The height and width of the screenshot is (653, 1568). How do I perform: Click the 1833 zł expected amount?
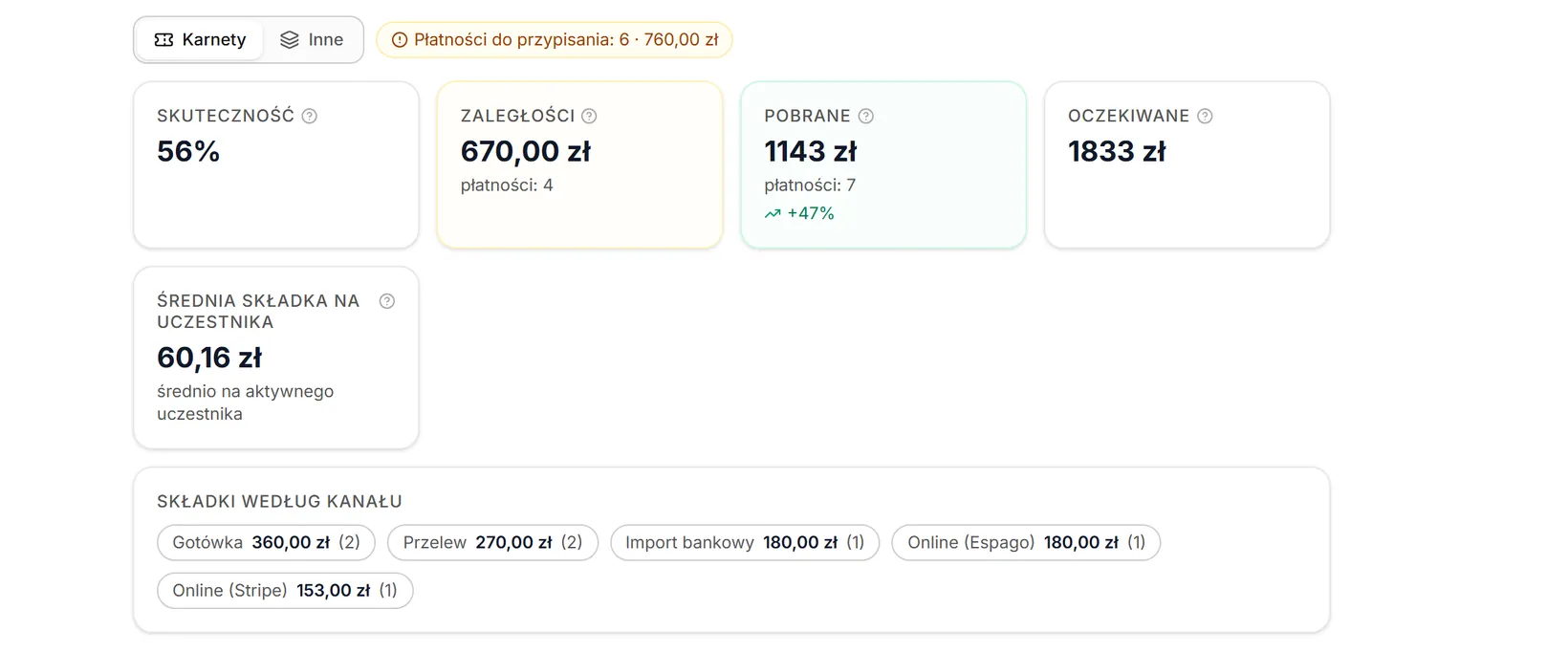pyautogui.click(x=1117, y=151)
